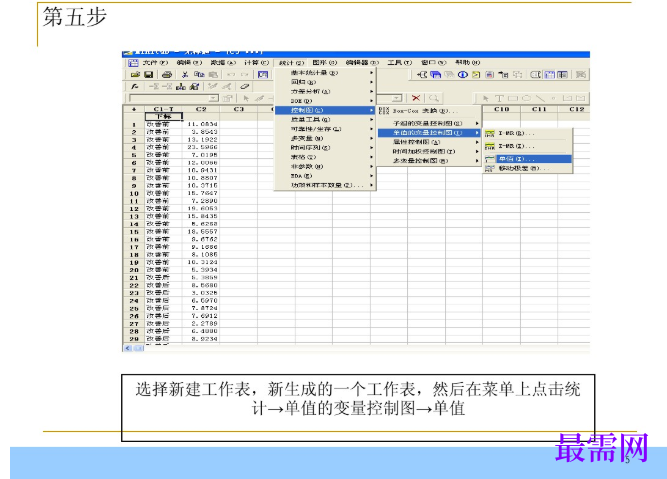
Task: Open the 统计(S) menu
Action: click(291, 63)
